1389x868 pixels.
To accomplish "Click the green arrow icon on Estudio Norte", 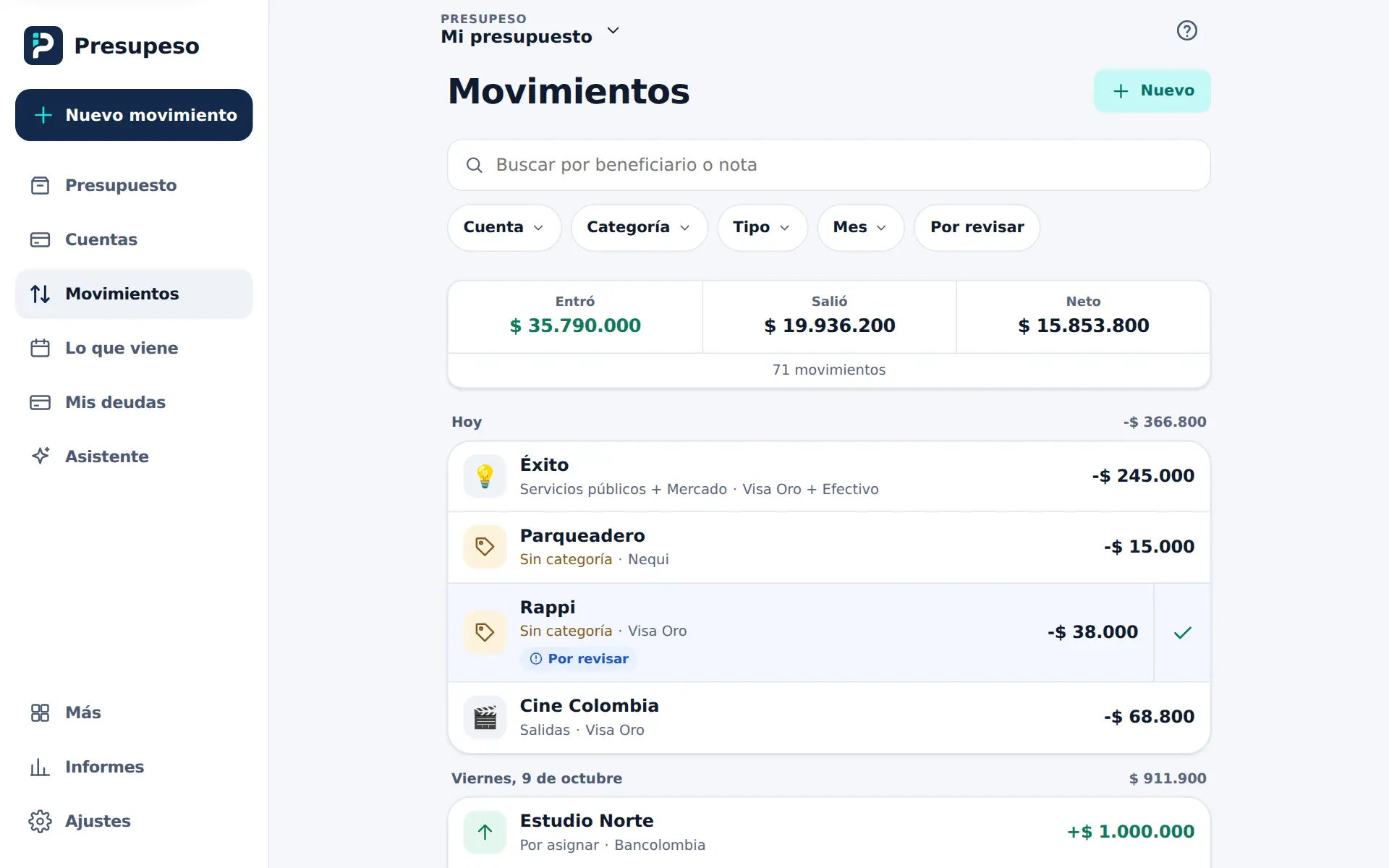I will [485, 832].
